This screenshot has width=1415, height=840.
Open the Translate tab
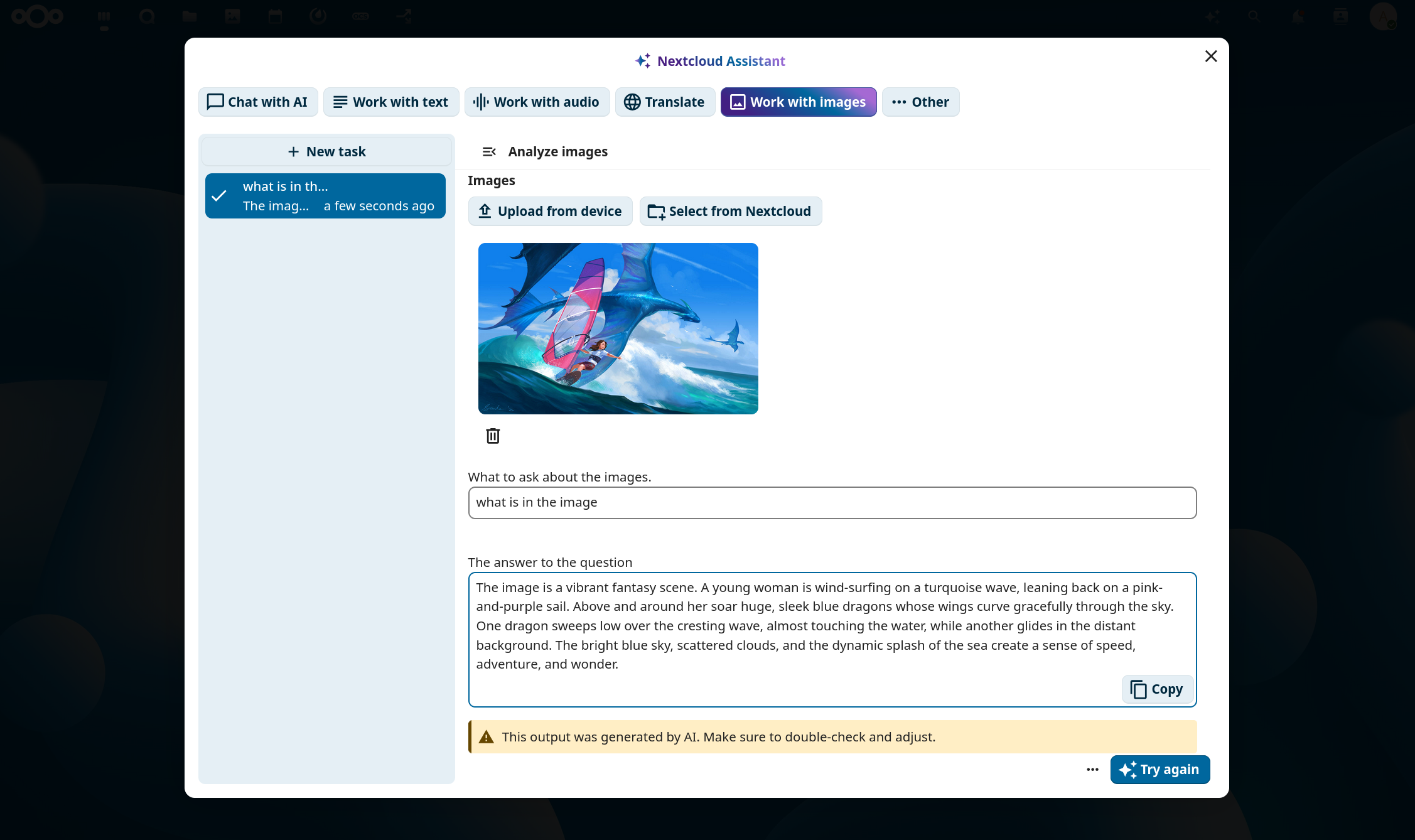coord(665,102)
